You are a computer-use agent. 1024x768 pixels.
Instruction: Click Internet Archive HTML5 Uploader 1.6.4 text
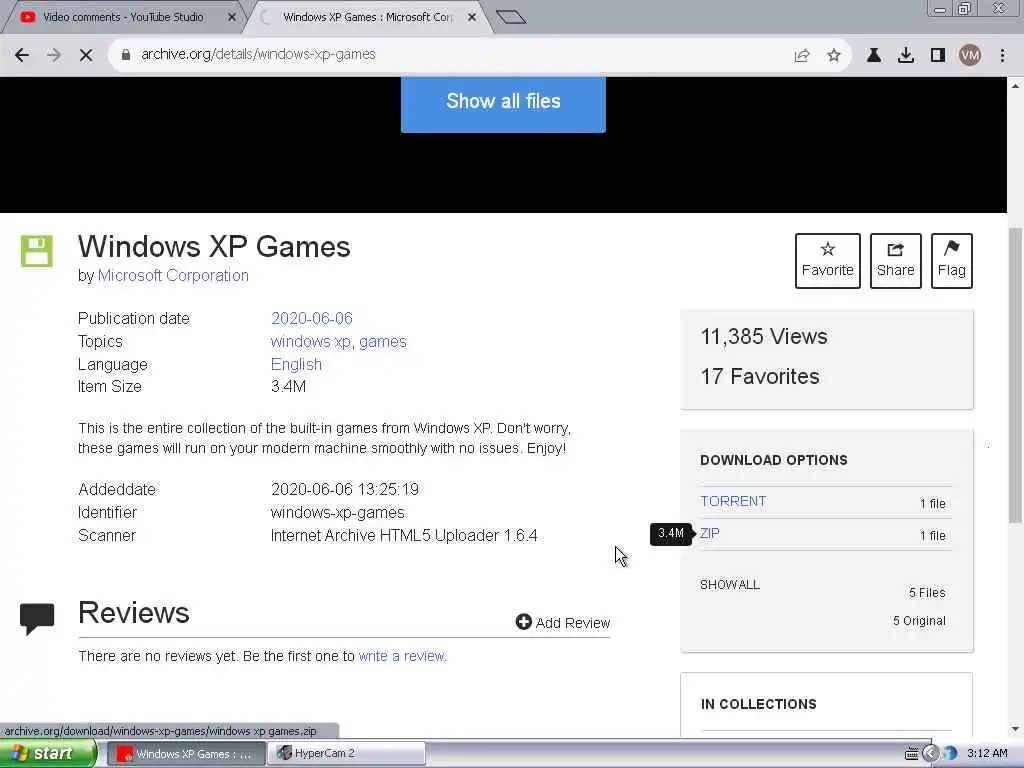click(404, 536)
